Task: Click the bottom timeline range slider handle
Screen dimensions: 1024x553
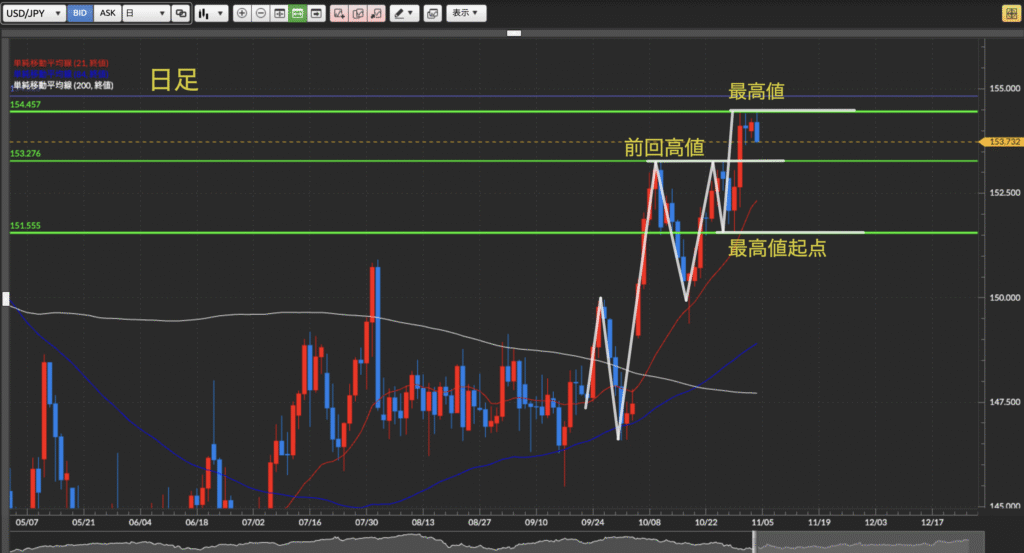Action: (x=754, y=542)
